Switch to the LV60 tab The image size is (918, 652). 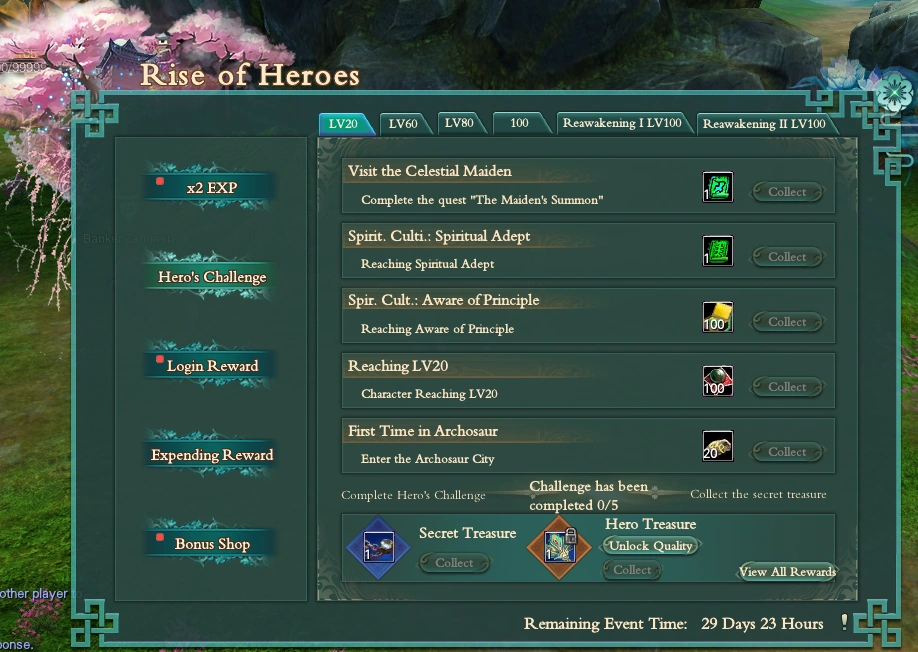(x=403, y=123)
